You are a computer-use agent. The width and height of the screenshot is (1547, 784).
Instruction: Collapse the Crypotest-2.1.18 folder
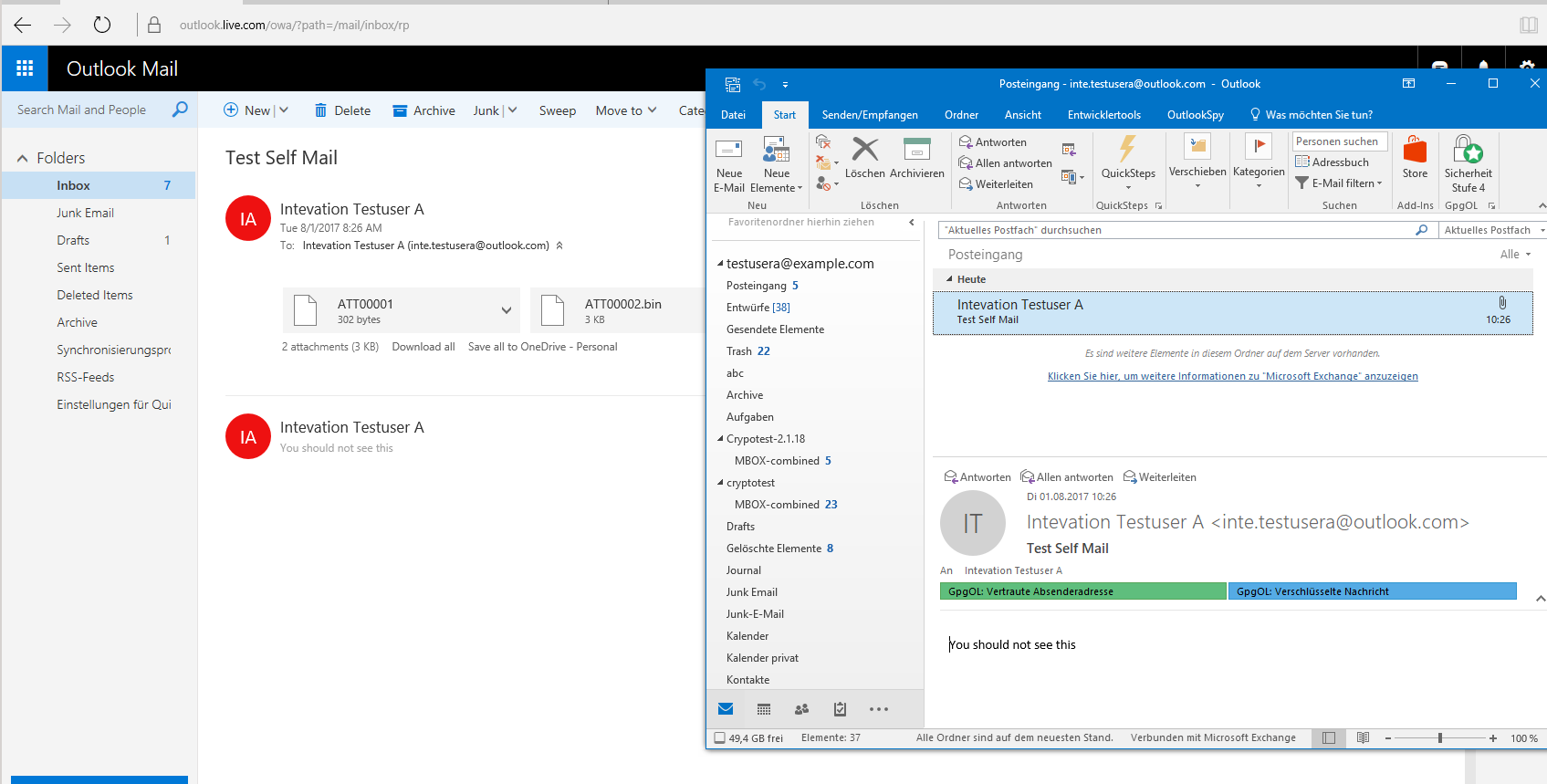720,439
